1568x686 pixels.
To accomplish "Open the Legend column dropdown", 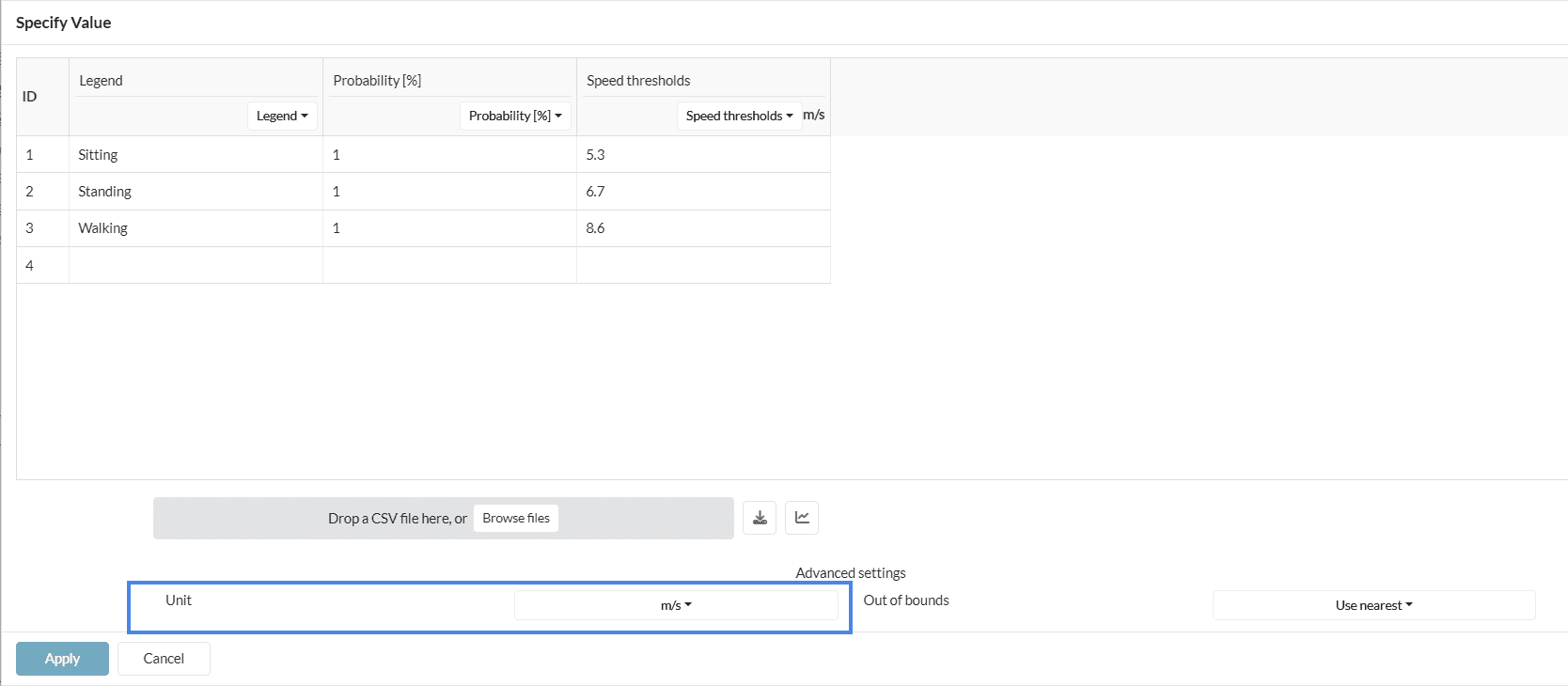I will pyautogui.click(x=282, y=116).
